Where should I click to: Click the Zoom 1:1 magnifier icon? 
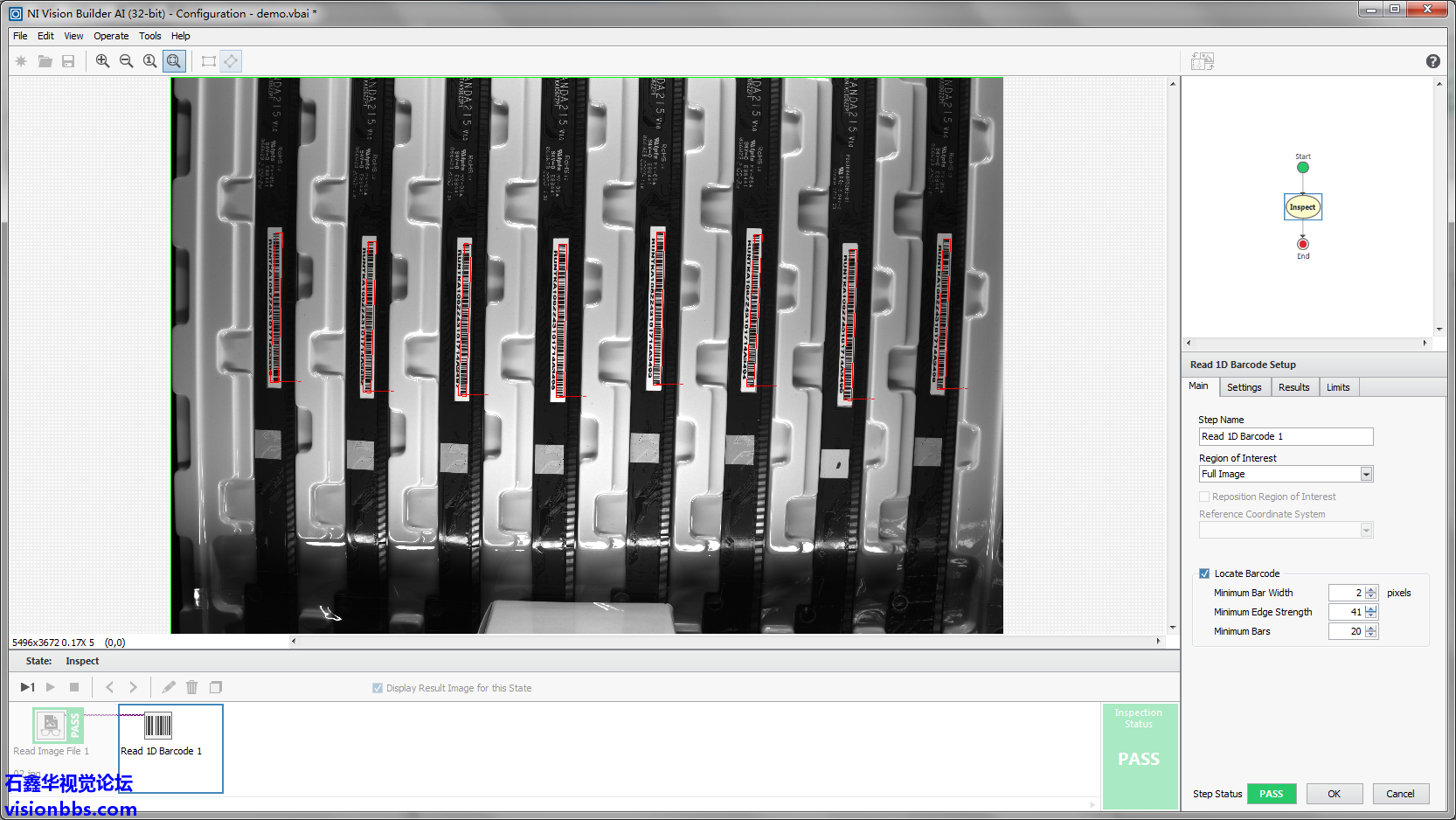149,61
